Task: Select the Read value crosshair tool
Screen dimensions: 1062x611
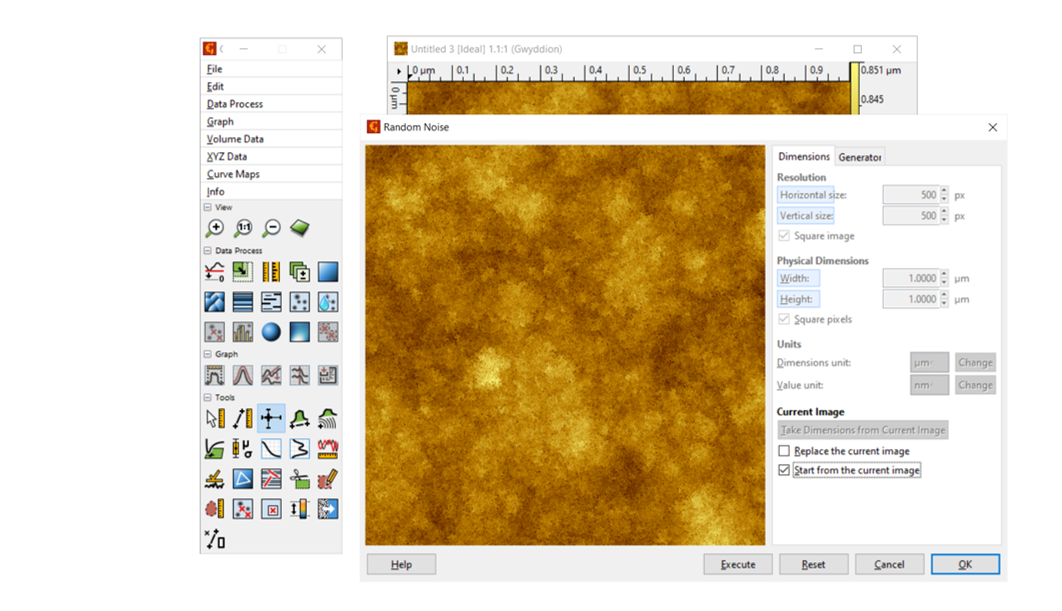Action: (x=271, y=419)
